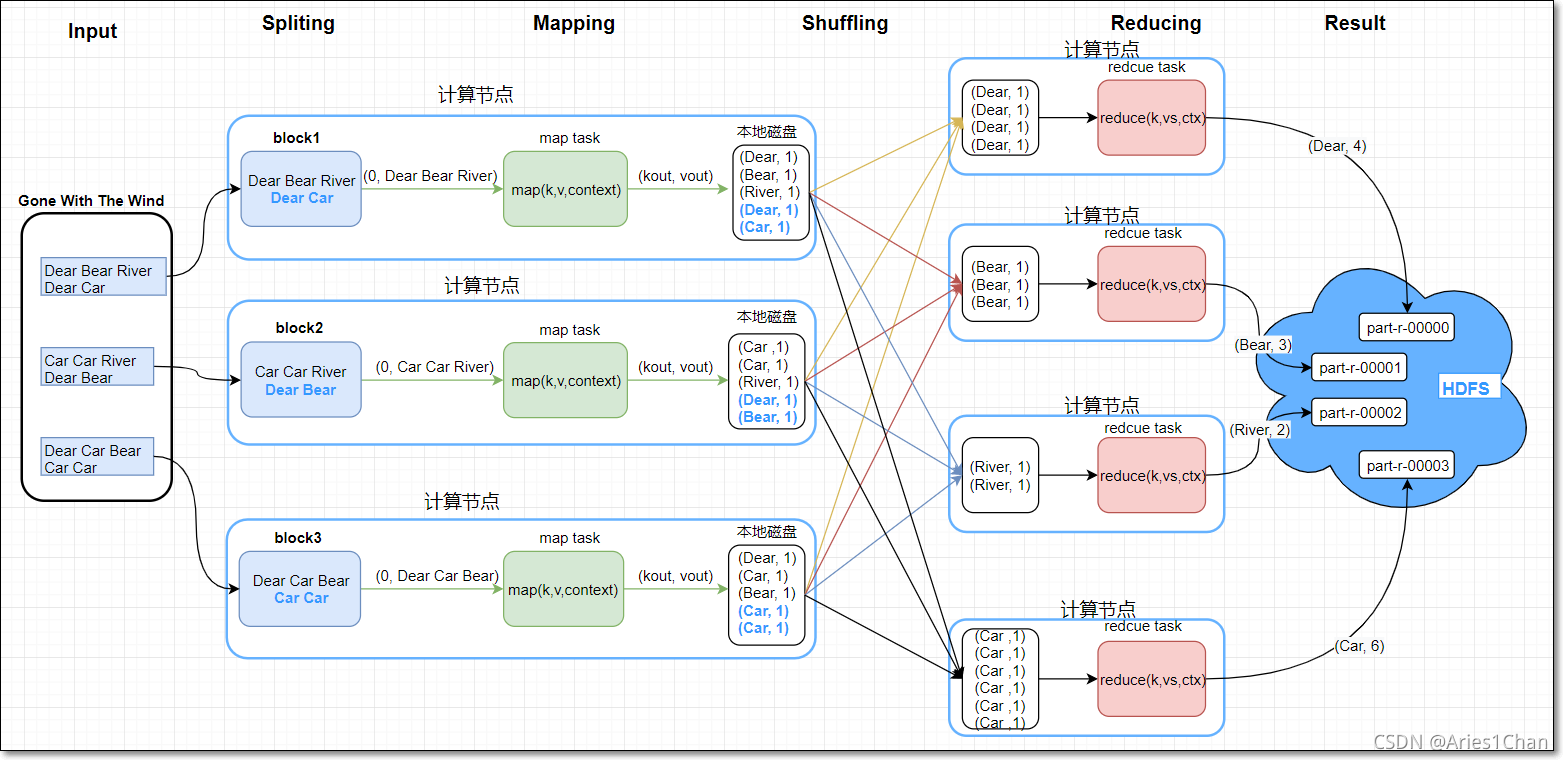Click the 本地磁盘 label in block2 node
The height and width of the screenshot is (760, 1563).
pos(767,316)
